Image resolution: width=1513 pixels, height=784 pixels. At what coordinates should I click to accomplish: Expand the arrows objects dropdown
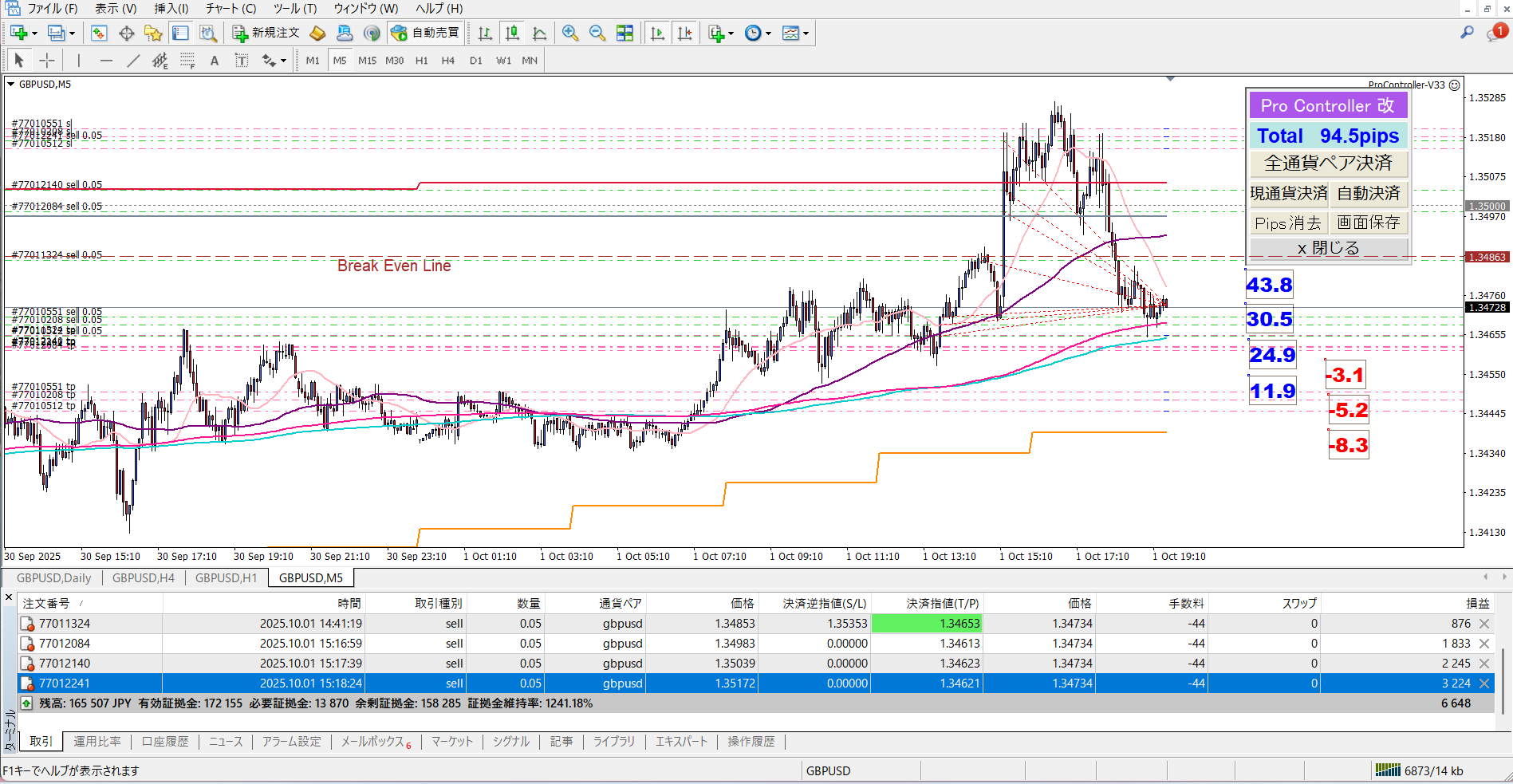click(x=283, y=61)
